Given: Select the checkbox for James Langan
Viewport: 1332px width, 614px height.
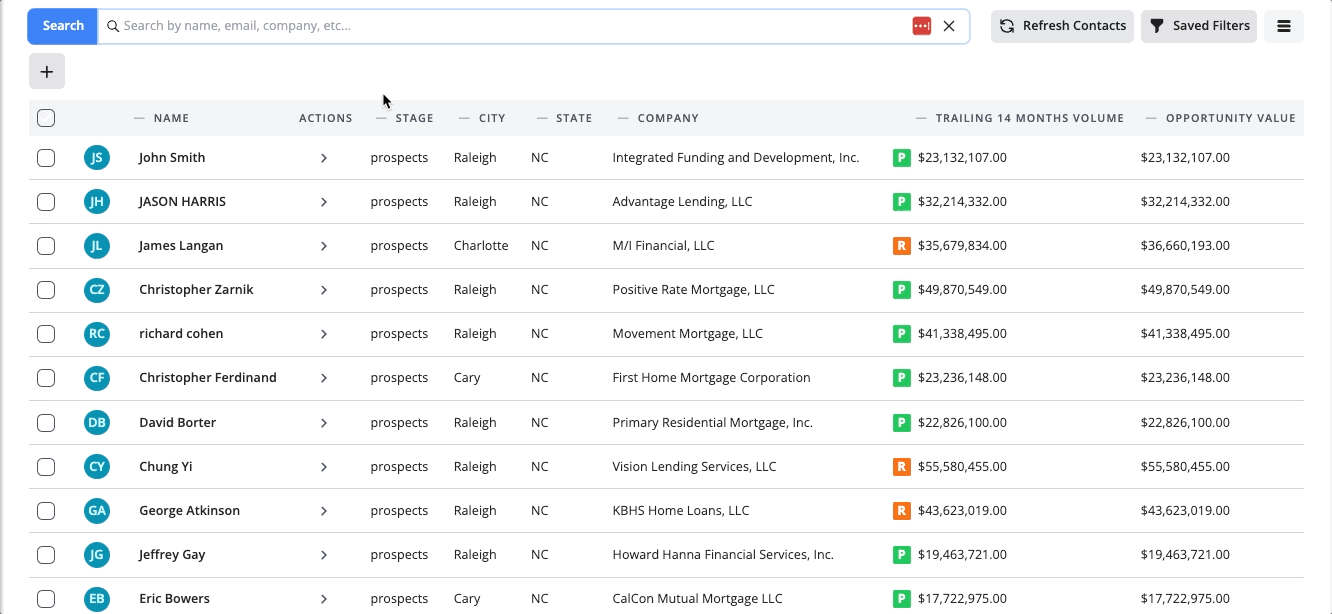Looking at the screenshot, I should pyautogui.click(x=46, y=245).
